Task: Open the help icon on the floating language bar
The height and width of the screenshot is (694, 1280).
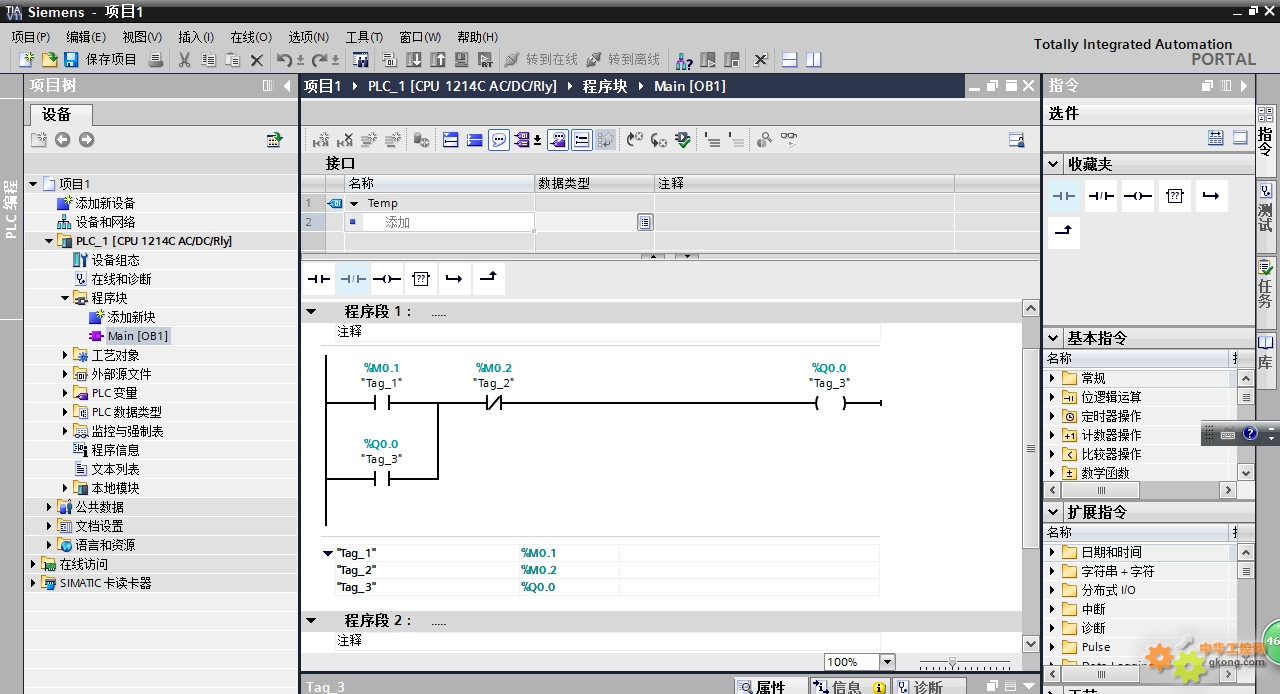Action: click(x=1250, y=434)
